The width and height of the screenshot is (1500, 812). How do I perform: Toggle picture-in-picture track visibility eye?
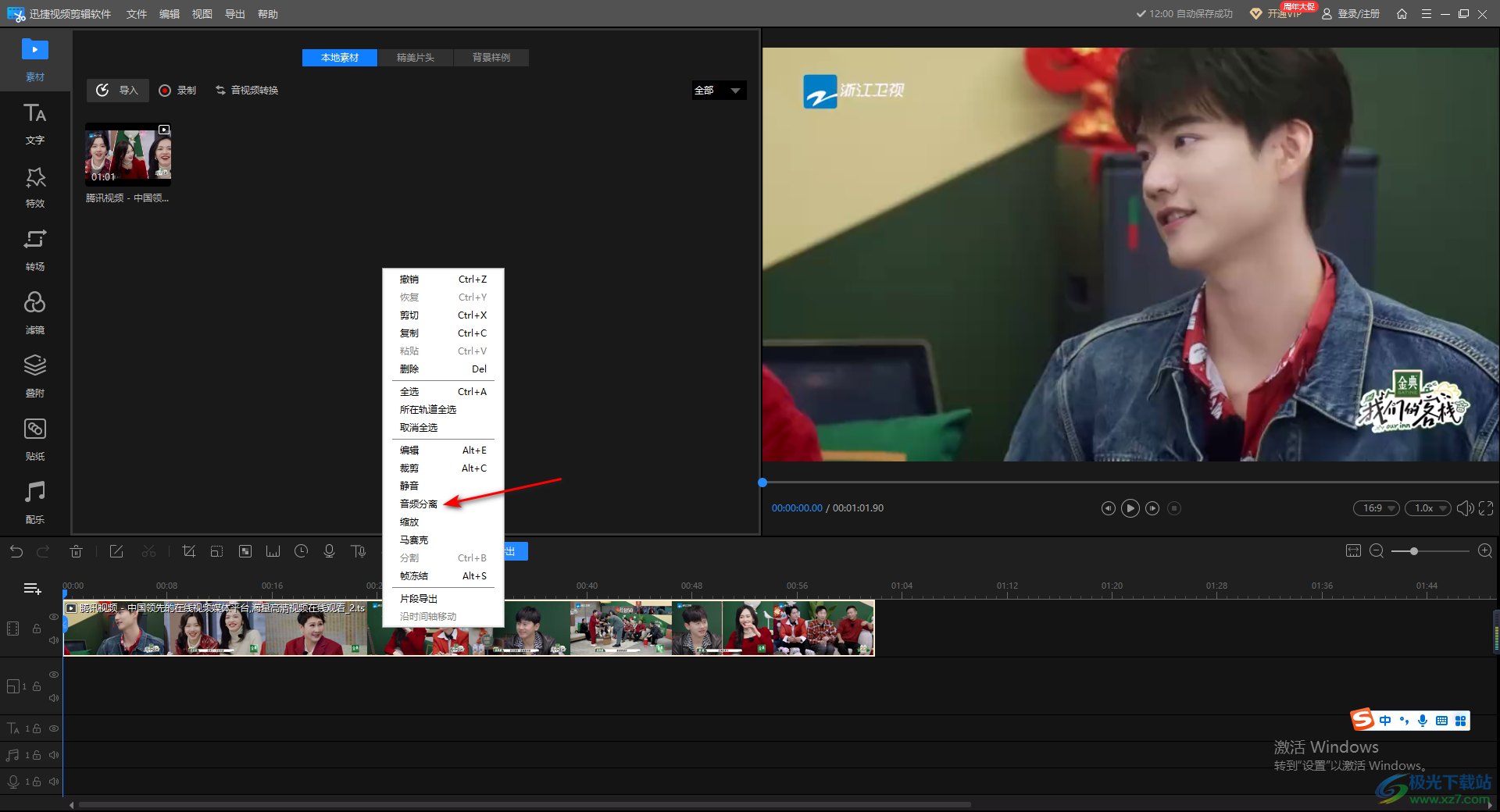click(54, 675)
